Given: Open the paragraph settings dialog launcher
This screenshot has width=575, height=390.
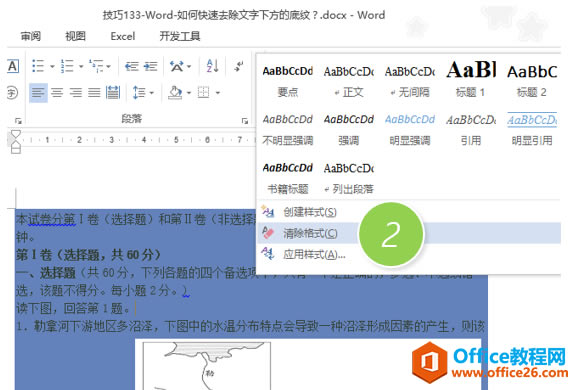Looking at the screenshot, I should (245, 121).
